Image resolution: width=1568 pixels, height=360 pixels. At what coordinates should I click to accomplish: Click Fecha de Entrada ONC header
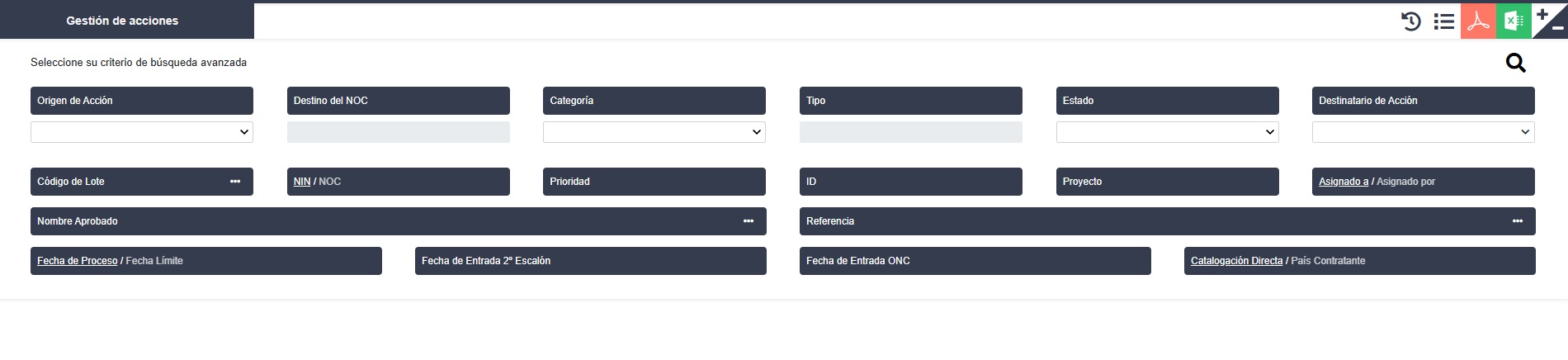(x=975, y=261)
